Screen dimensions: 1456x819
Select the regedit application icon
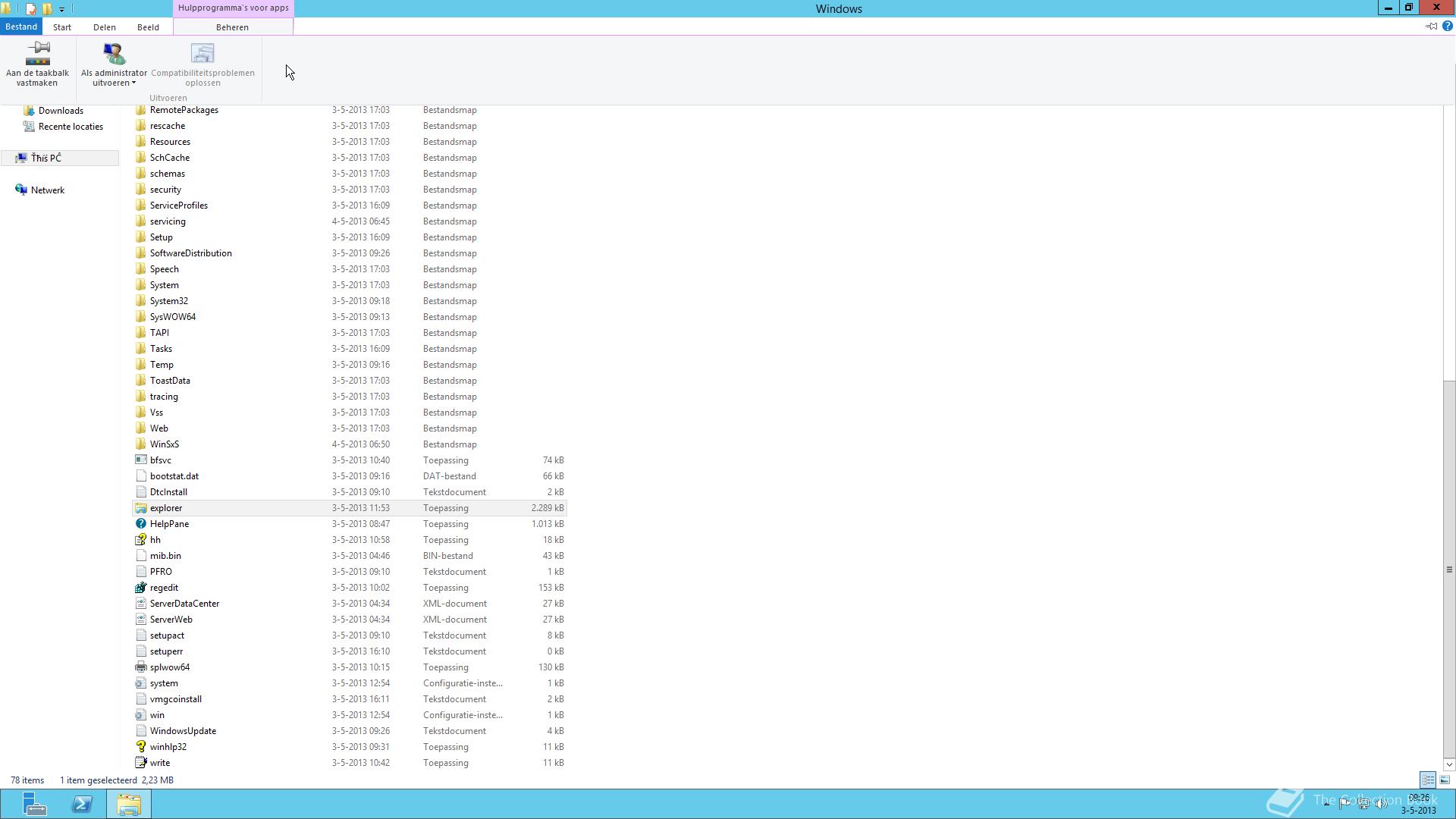[140, 588]
